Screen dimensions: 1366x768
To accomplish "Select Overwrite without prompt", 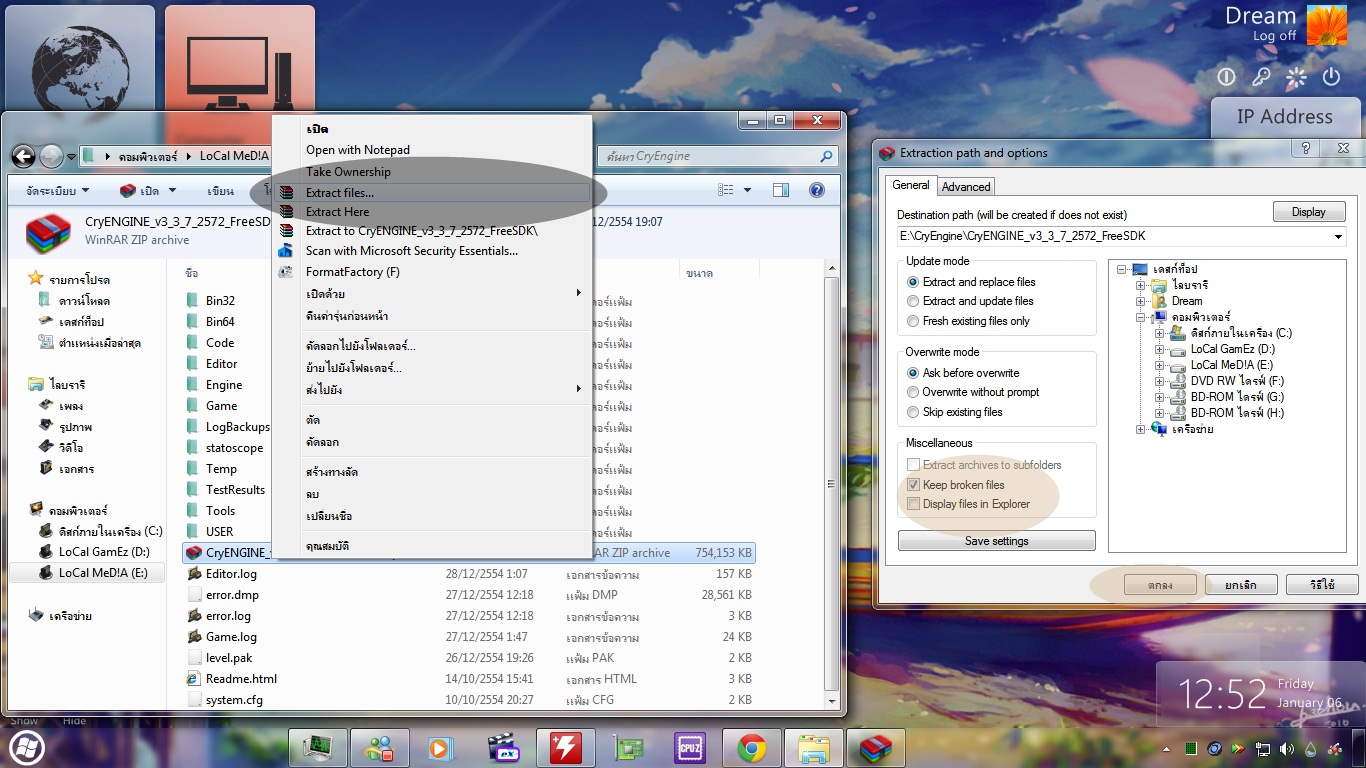I will pyautogui.click(x=972, y=392).
